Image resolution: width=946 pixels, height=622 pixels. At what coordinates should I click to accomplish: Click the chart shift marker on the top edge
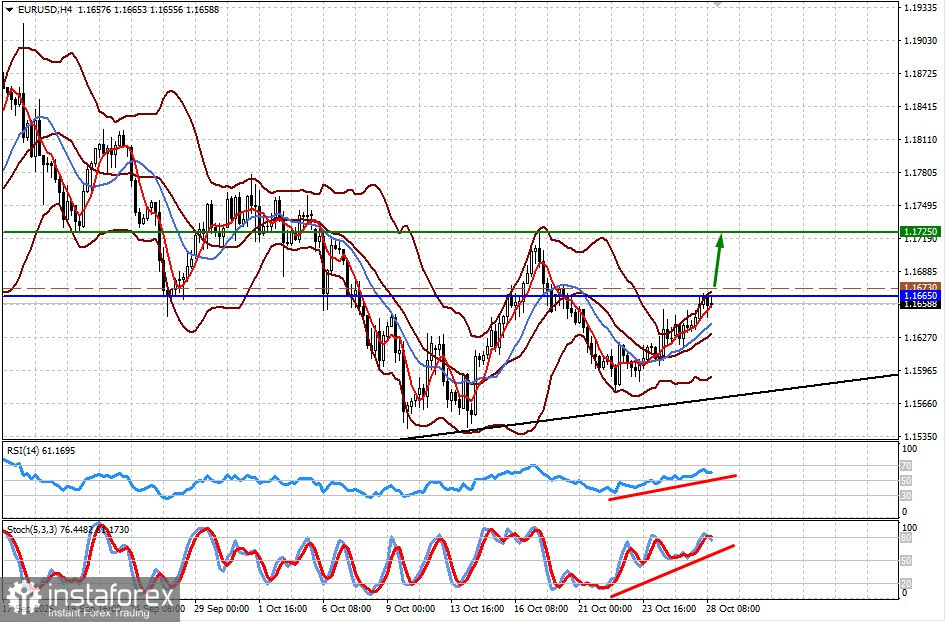click(716, 4)
